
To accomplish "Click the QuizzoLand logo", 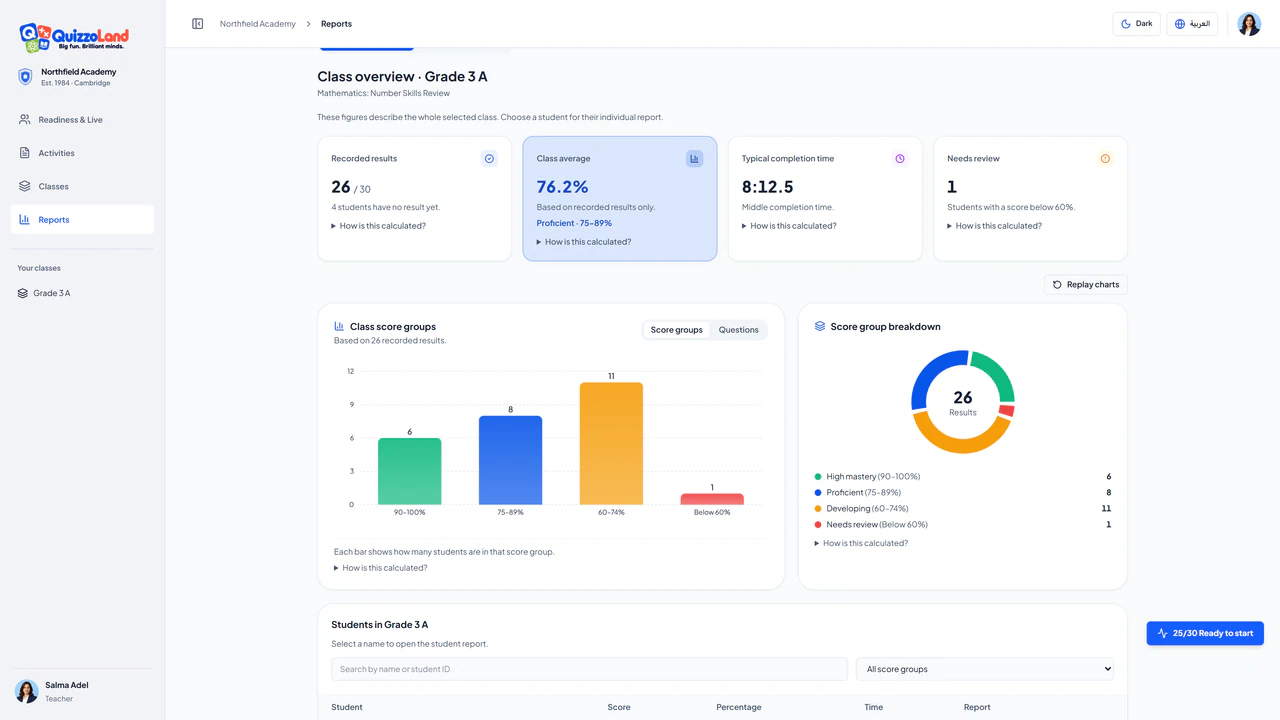I will [74, 38].
